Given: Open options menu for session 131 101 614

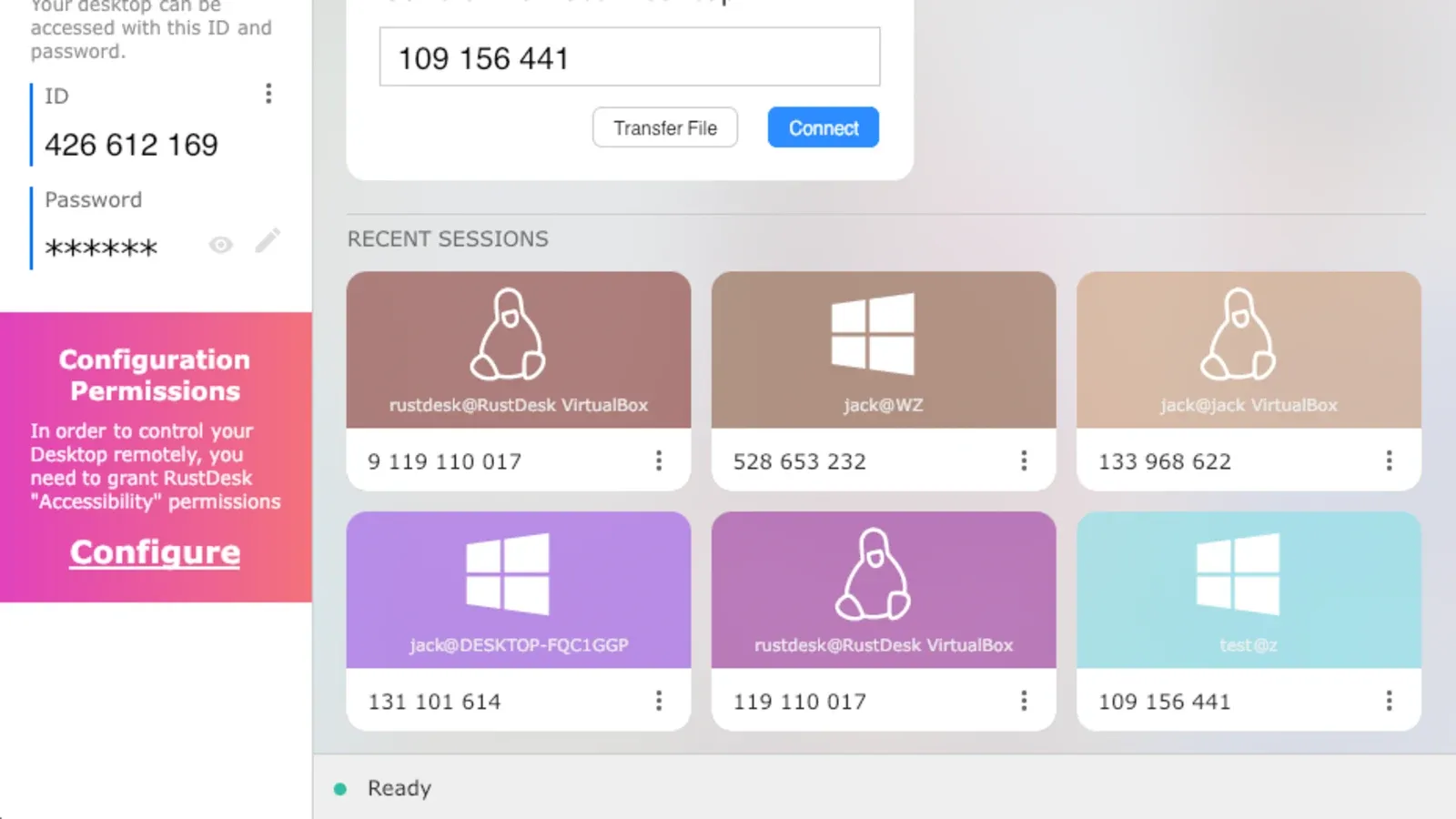Looking at the screenshot, I should pyautogui.click(x=659, y=701).
